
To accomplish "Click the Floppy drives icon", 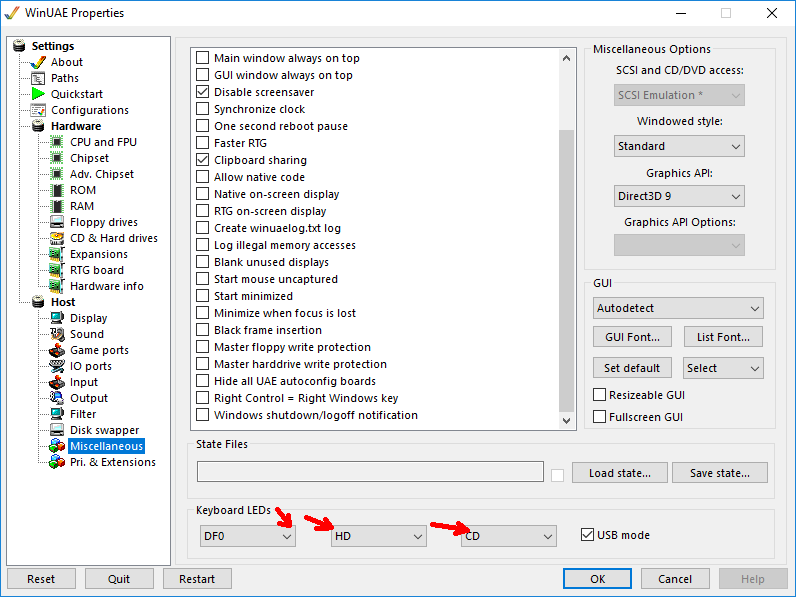I will (x=57, y=222).
